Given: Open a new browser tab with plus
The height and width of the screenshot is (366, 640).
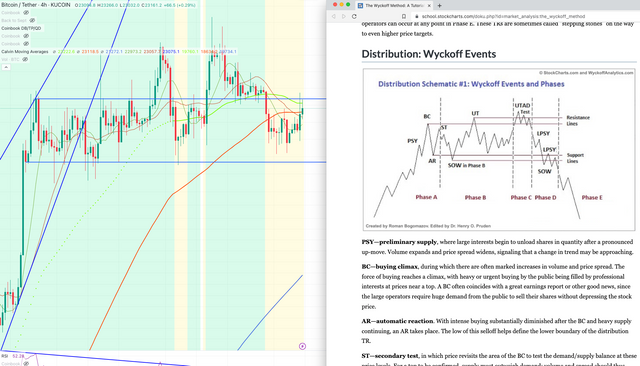Looking at the screenshot, I should [x=440, y=6].
